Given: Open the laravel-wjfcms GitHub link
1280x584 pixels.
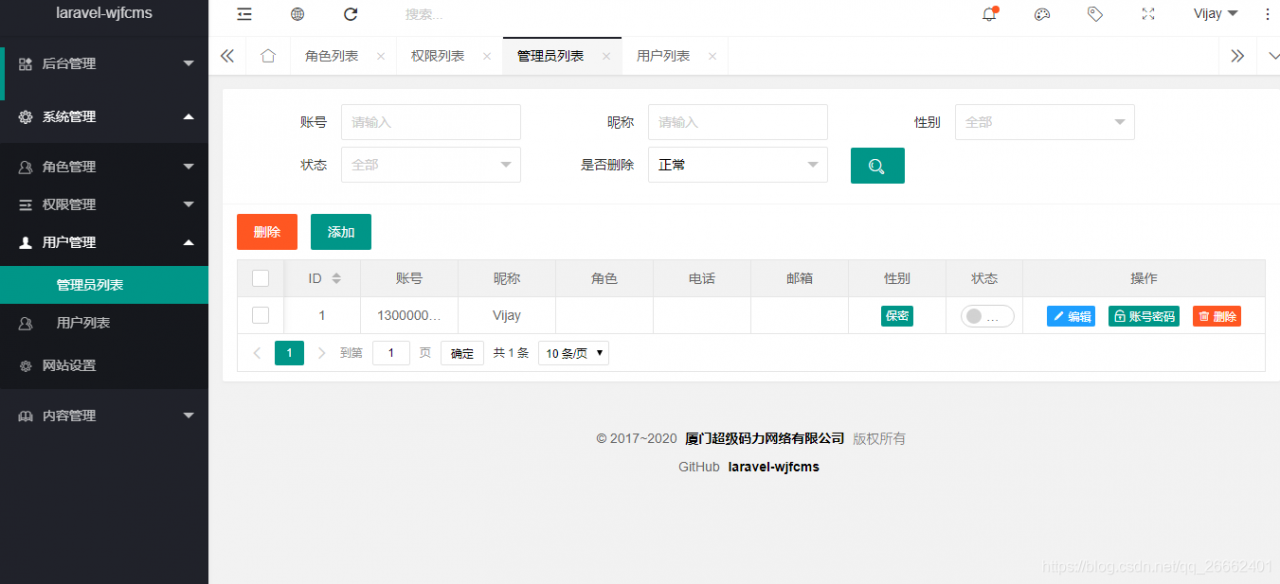Looking at the screenshot, I should (773, 466).
